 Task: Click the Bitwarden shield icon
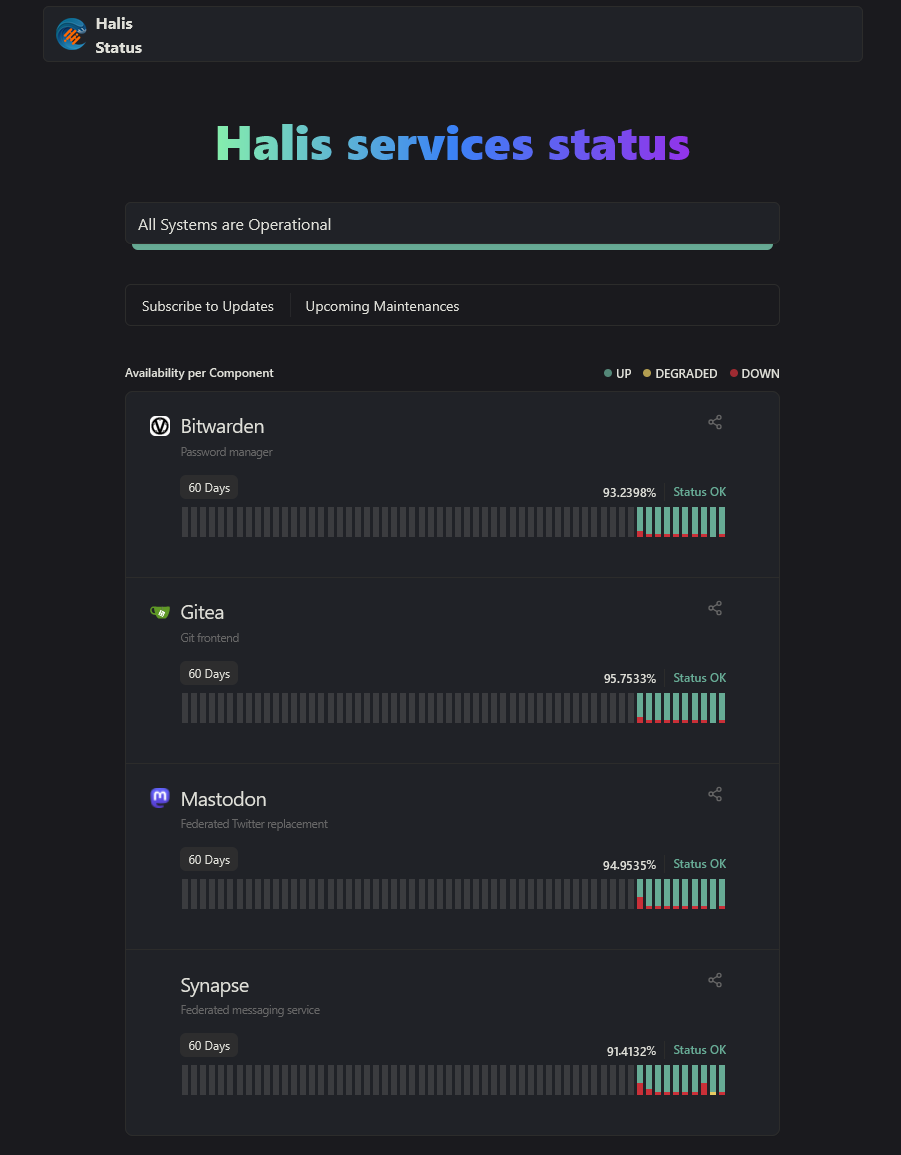pos(160,426)
